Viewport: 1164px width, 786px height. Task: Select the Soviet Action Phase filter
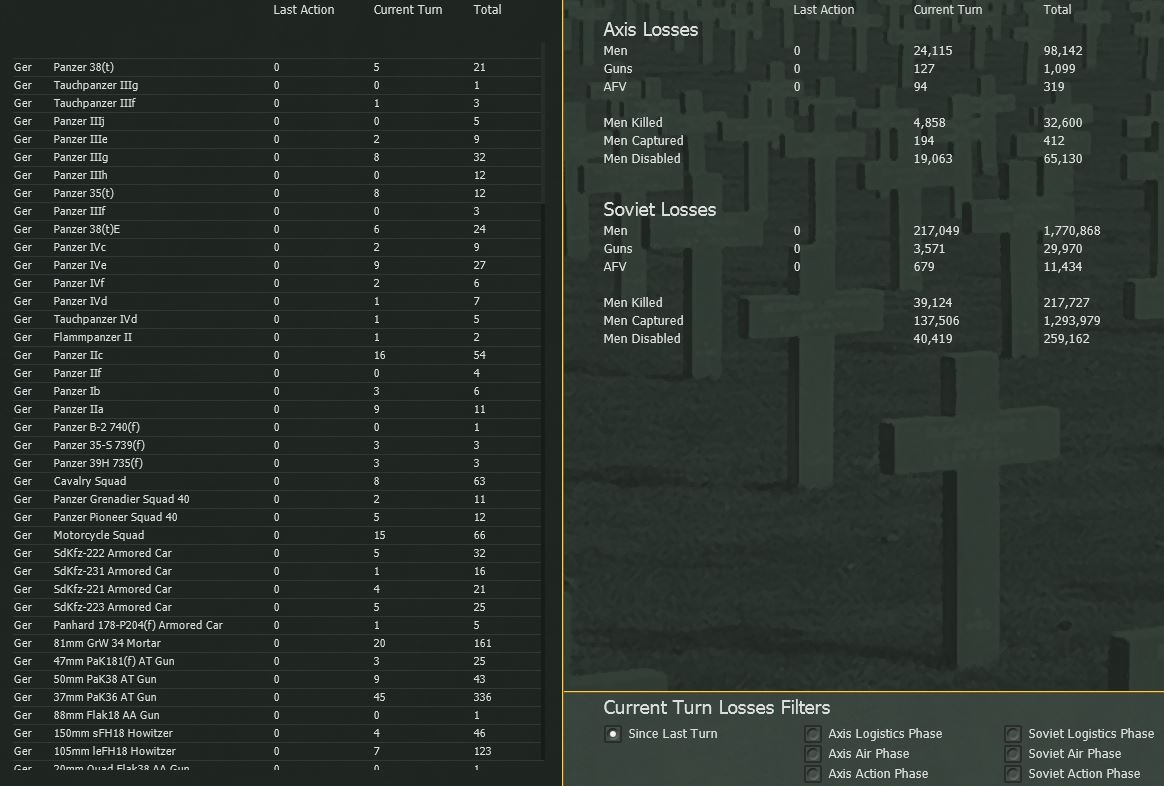[1013, 774]
